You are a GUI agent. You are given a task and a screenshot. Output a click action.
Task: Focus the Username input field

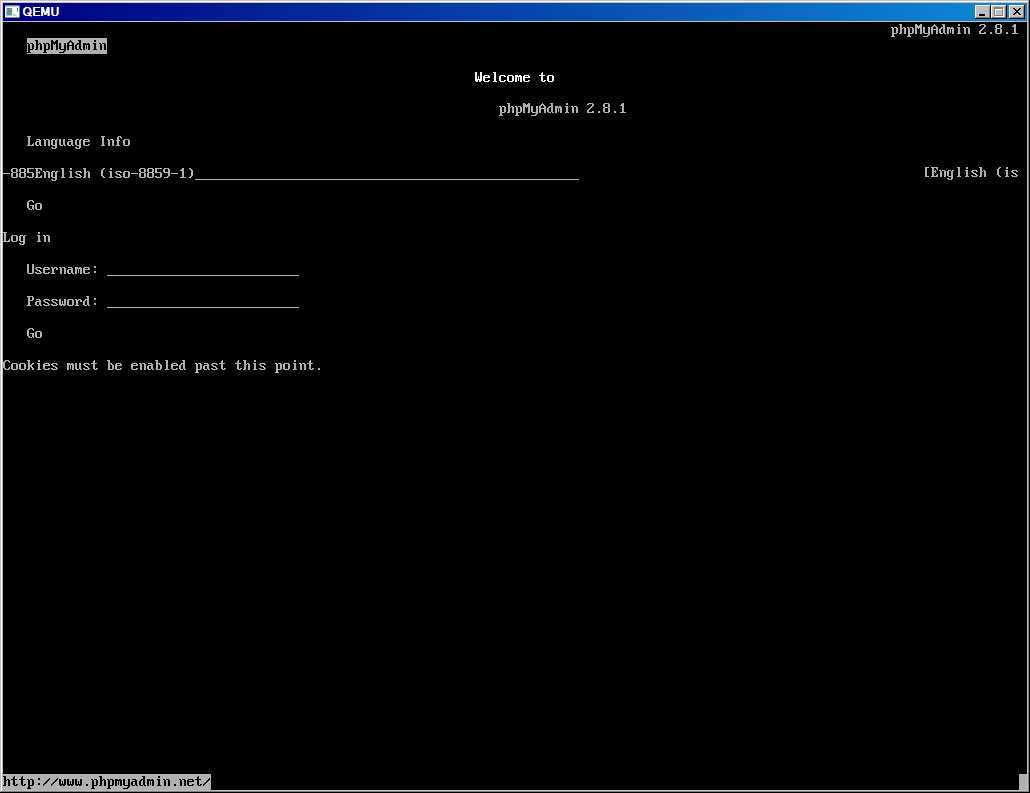(203, 269)
